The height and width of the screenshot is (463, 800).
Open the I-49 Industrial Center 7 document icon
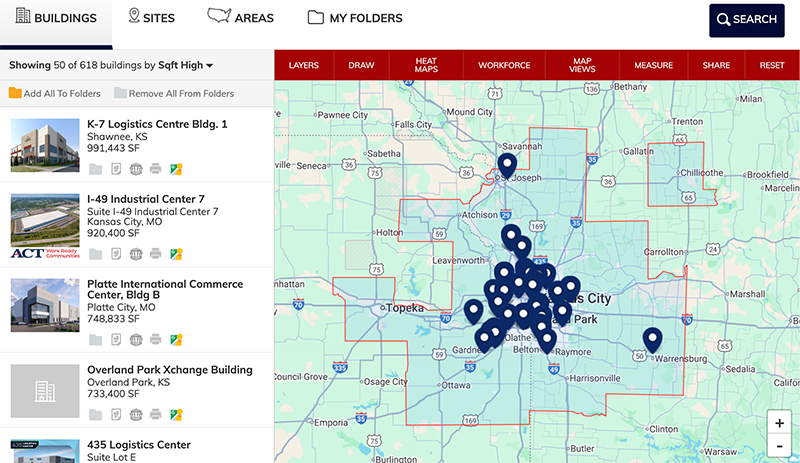coord(116,254)
